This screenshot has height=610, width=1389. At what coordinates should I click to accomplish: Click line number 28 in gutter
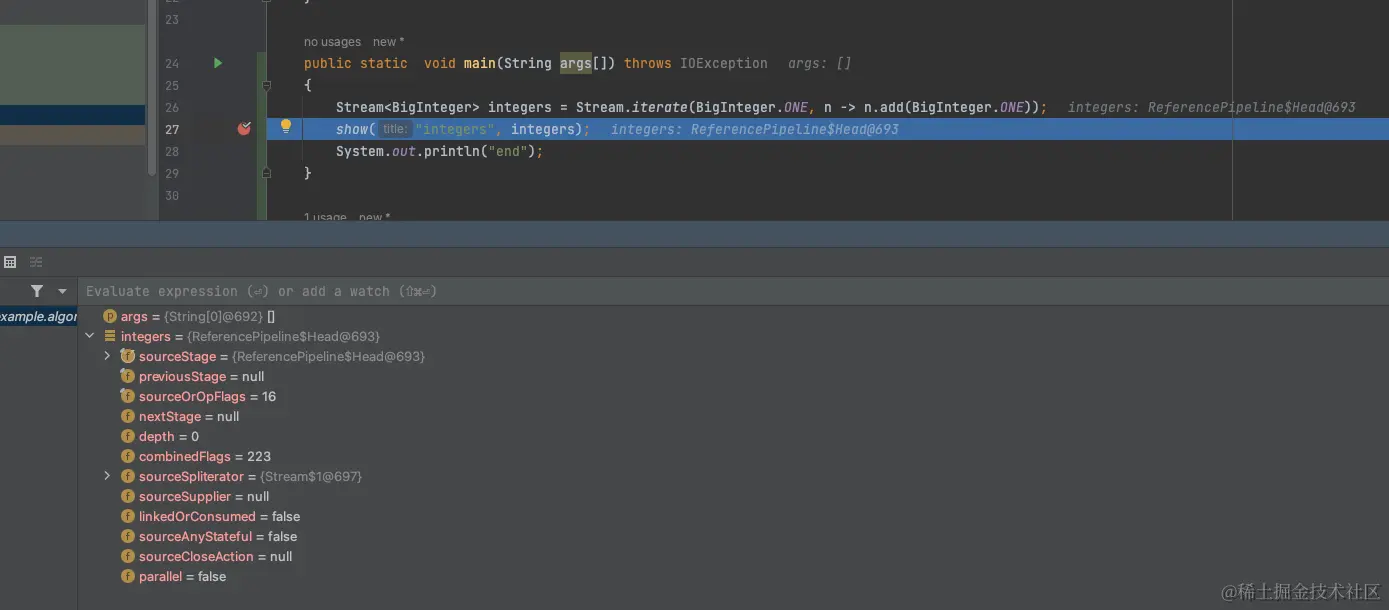coord(172,151)
